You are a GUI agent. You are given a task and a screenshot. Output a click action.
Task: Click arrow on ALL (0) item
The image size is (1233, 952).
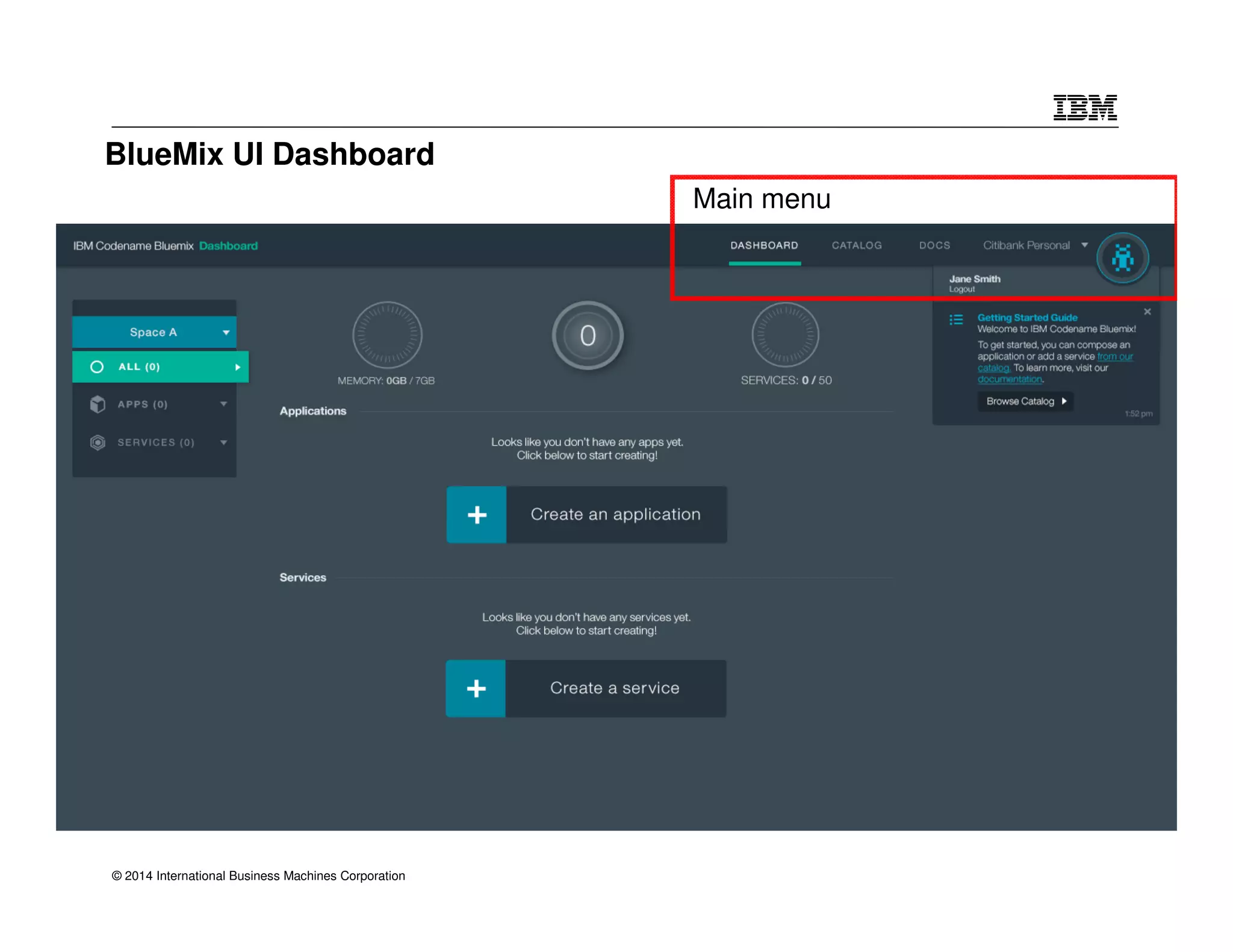(x=238, y=367)
